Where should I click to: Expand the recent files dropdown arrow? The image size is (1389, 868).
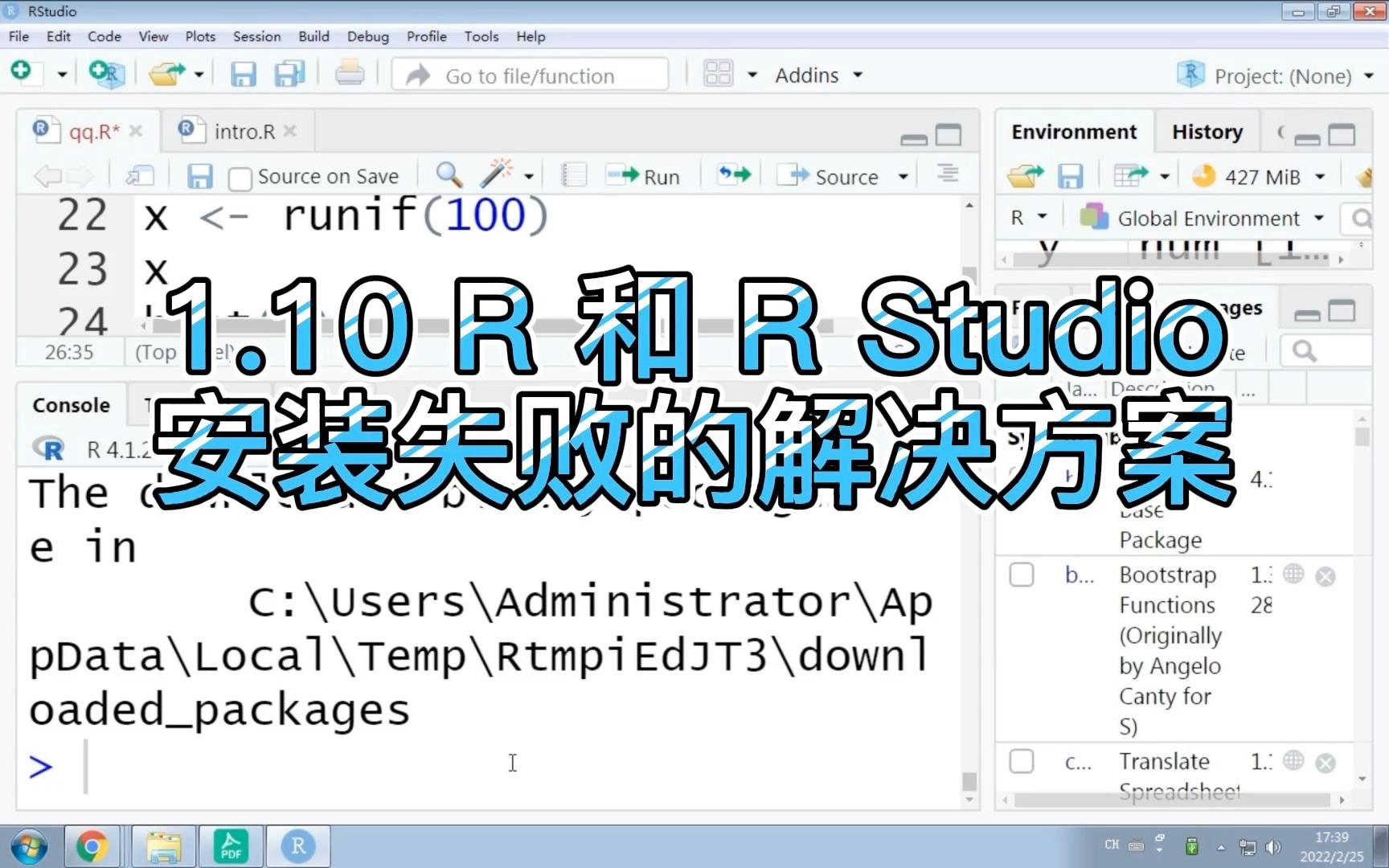[199, 76]
